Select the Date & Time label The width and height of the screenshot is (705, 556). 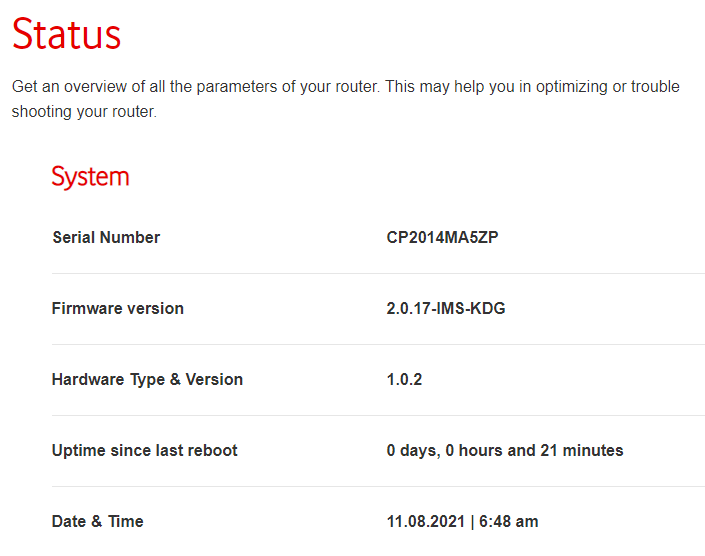coord(98,521)
